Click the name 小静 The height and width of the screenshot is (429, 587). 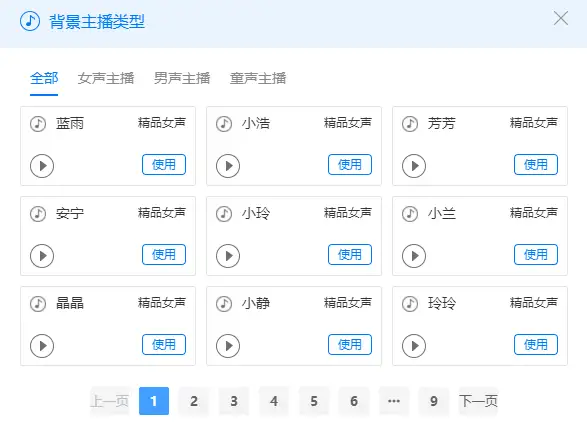[x=256, y=304]
